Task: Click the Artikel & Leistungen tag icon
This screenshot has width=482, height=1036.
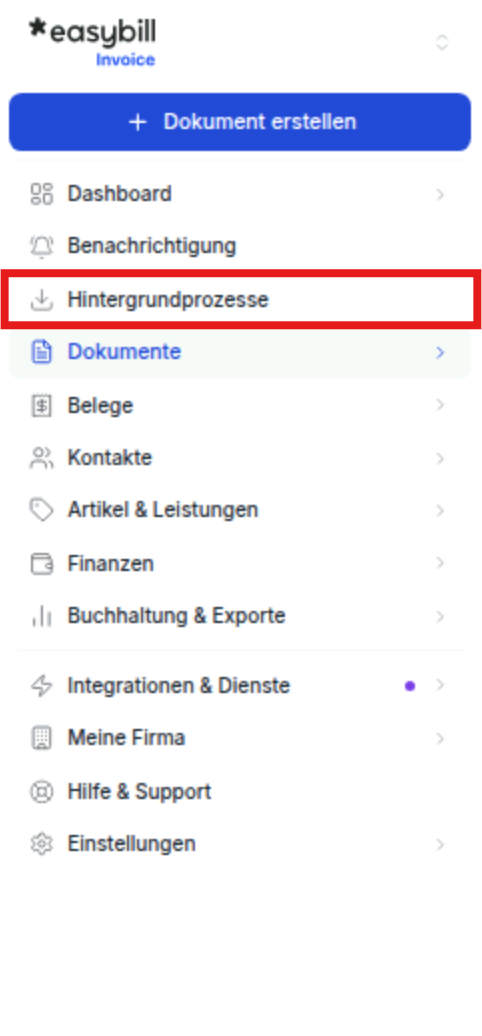Action: click(x=42, y=511)
